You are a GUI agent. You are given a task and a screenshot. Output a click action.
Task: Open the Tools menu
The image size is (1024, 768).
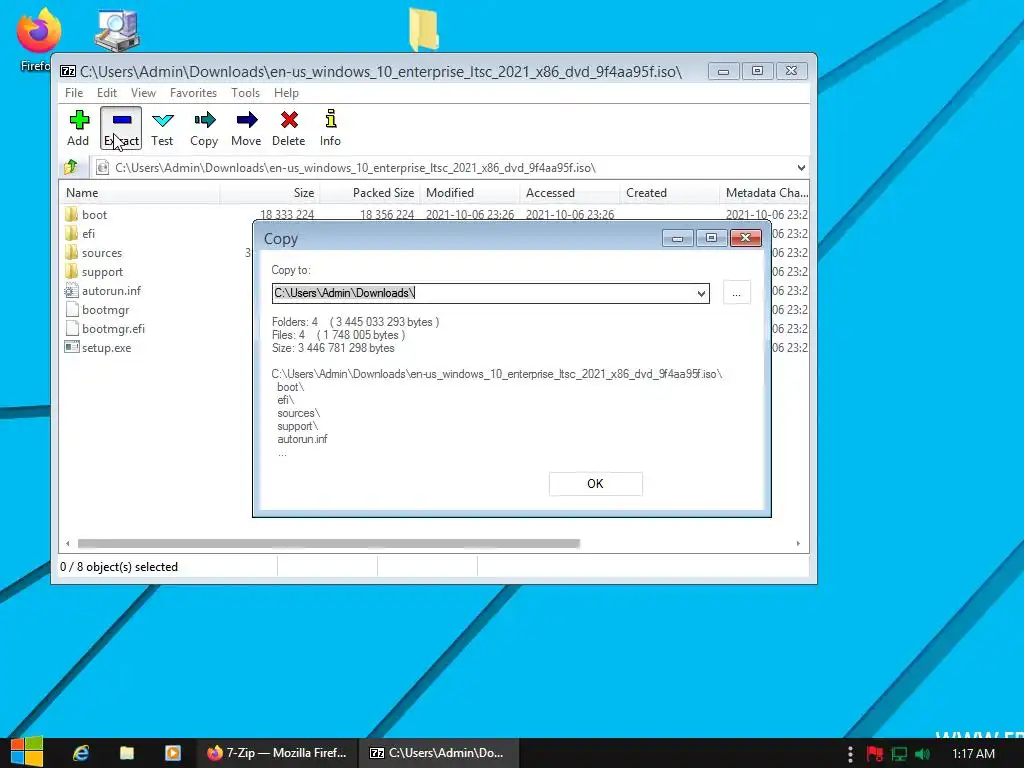246,93
